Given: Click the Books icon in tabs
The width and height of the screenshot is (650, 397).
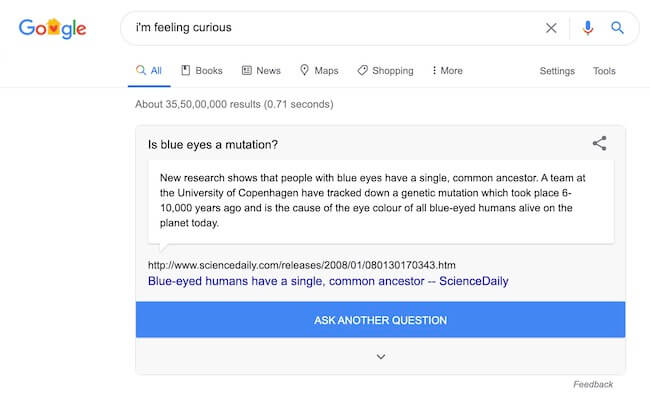Looking at the screenshot, I should [x=185, y=70].
